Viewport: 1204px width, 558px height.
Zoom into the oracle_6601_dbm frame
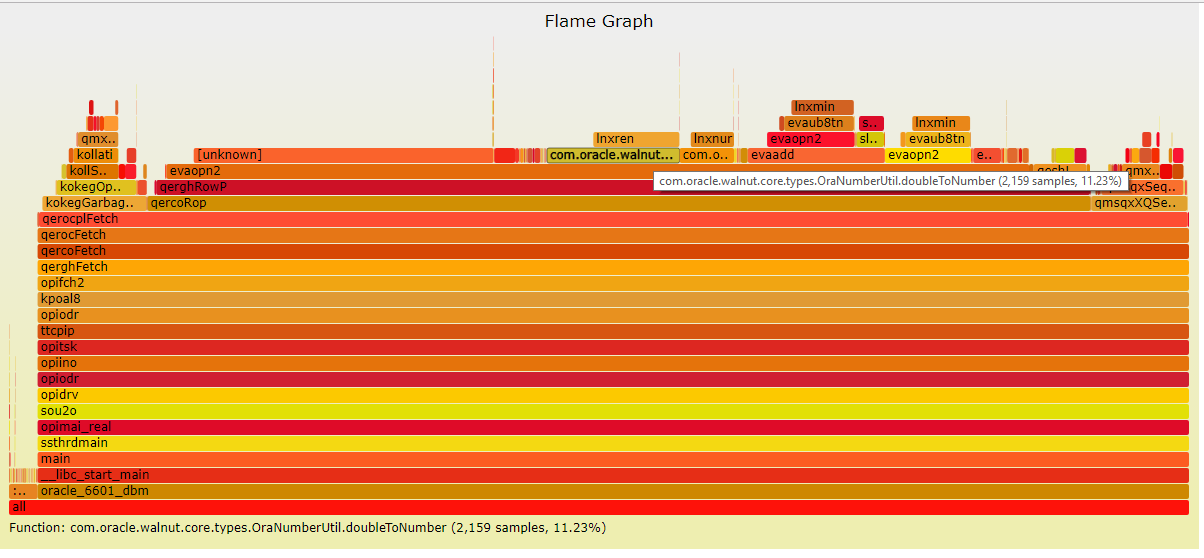click(x=612, y=491)
